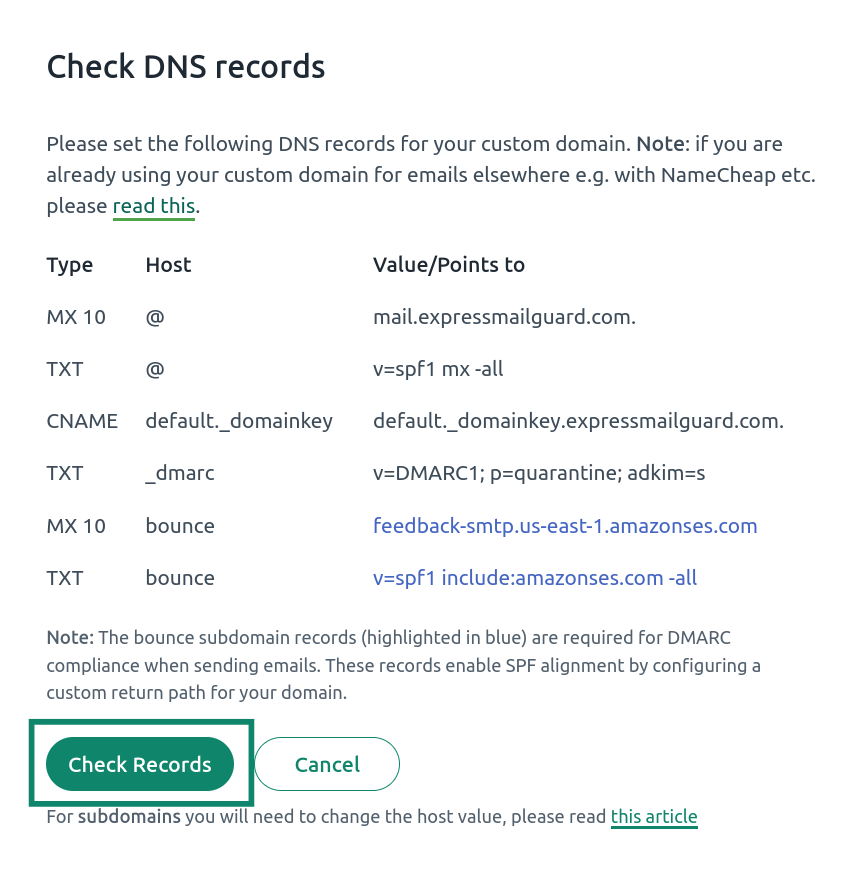Click the default._domainkey host entry
The width and height of the screenshot is (864, 874).
[239, 421]
